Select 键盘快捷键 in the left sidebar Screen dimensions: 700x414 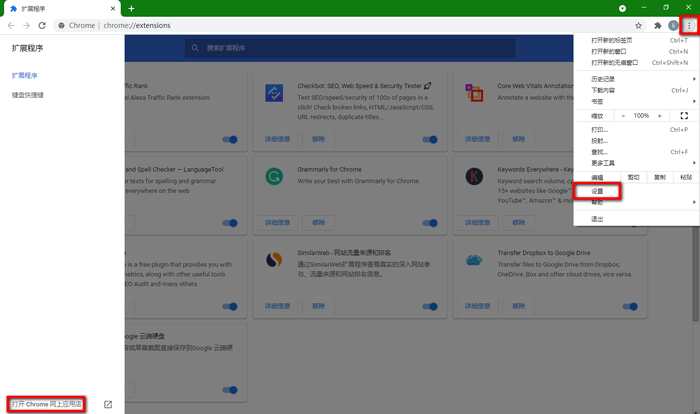click(28, 95)
